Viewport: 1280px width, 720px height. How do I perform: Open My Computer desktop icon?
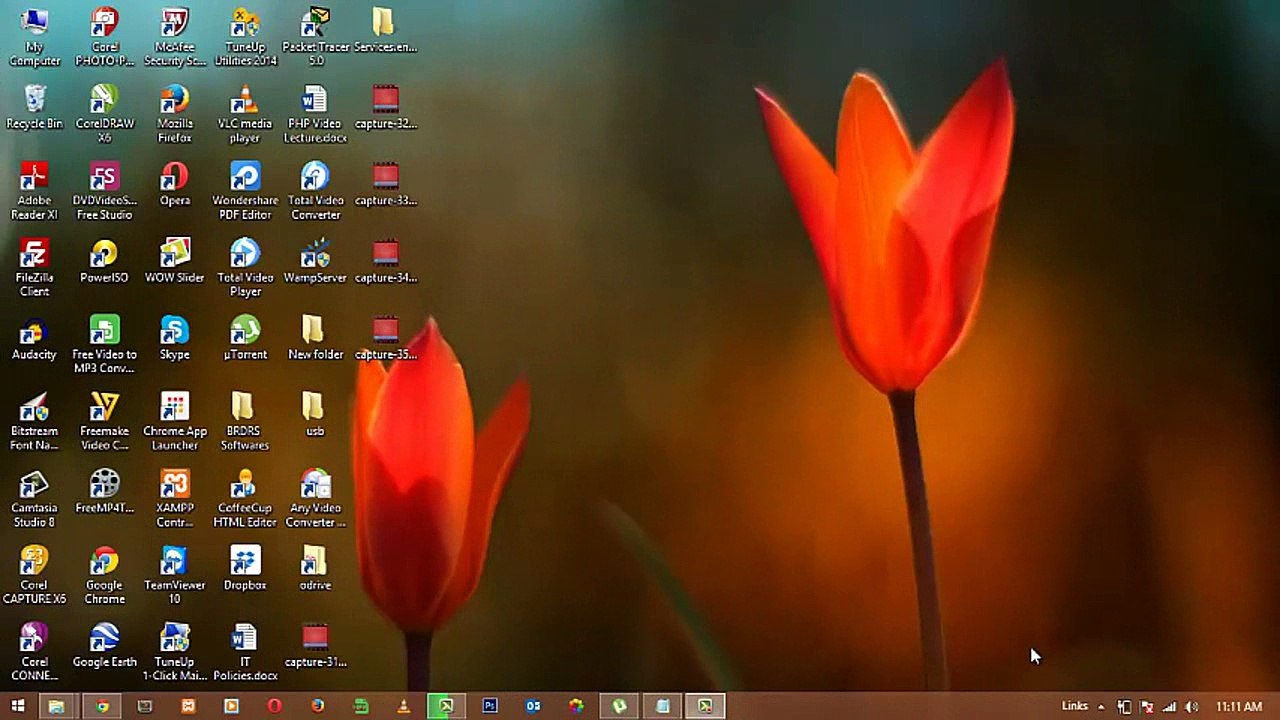(x=35, y=37)
